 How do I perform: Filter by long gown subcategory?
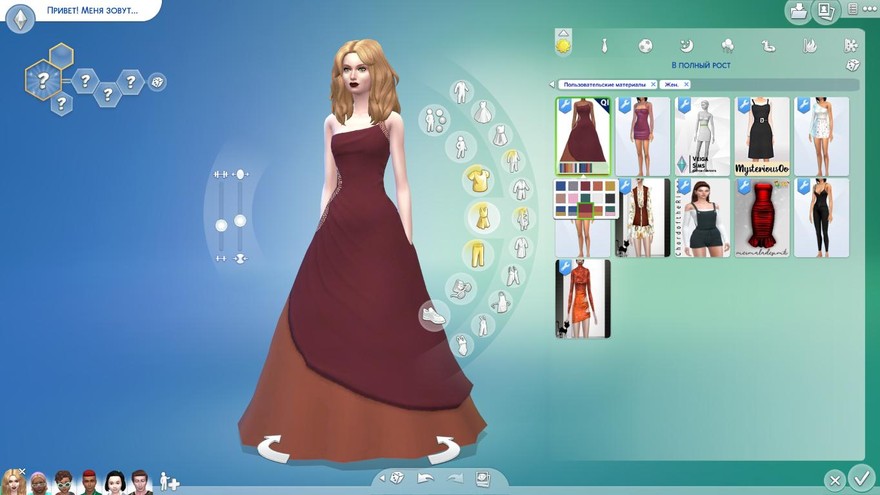pos(483,112)
